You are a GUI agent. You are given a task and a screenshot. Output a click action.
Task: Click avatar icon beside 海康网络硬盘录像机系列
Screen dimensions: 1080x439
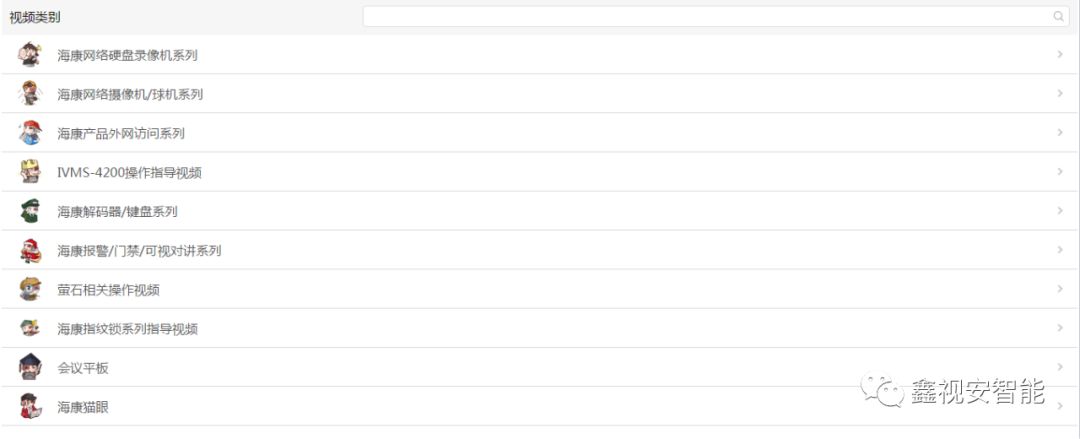30,54
